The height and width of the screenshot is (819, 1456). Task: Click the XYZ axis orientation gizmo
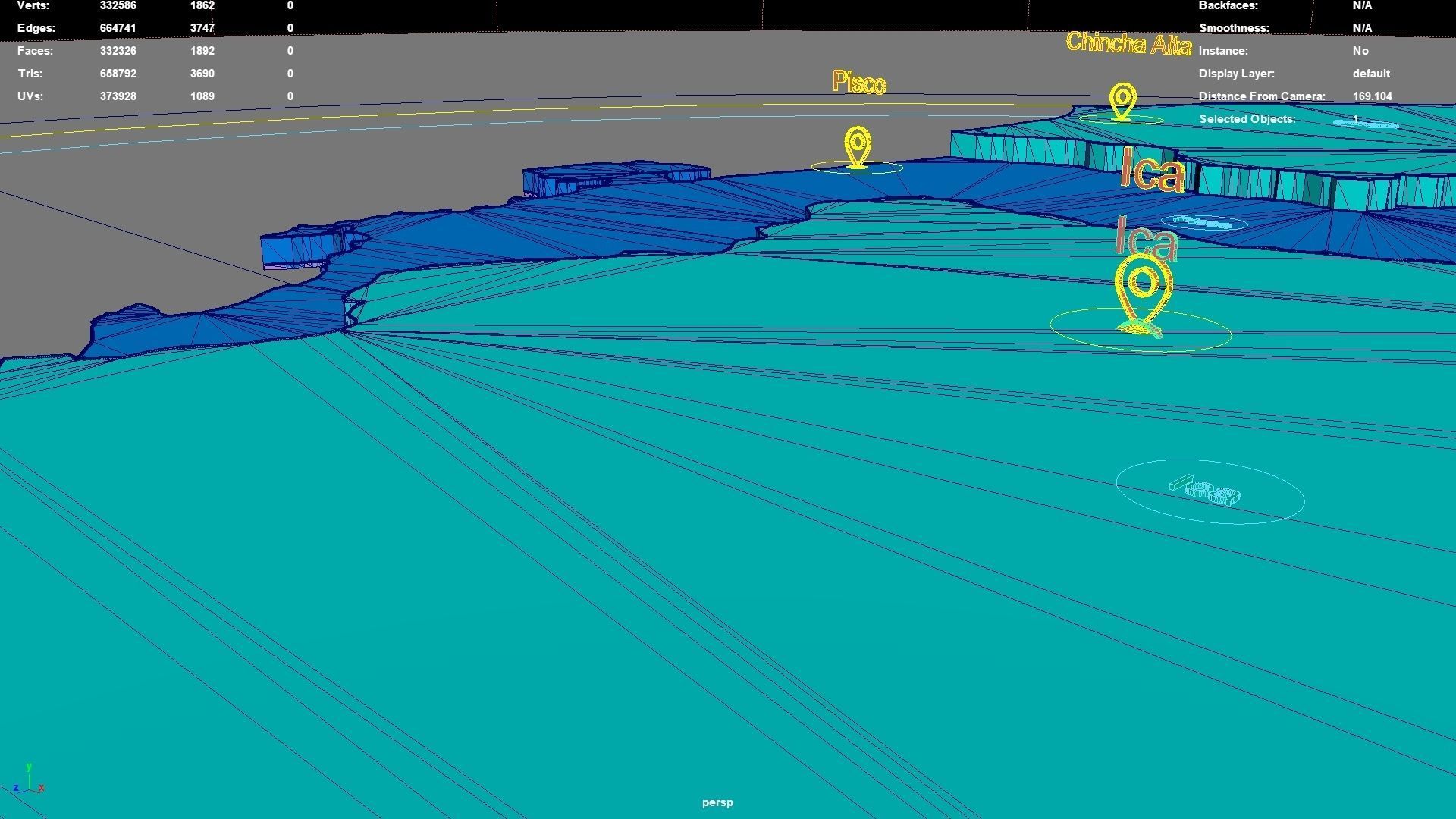point(28,781)
